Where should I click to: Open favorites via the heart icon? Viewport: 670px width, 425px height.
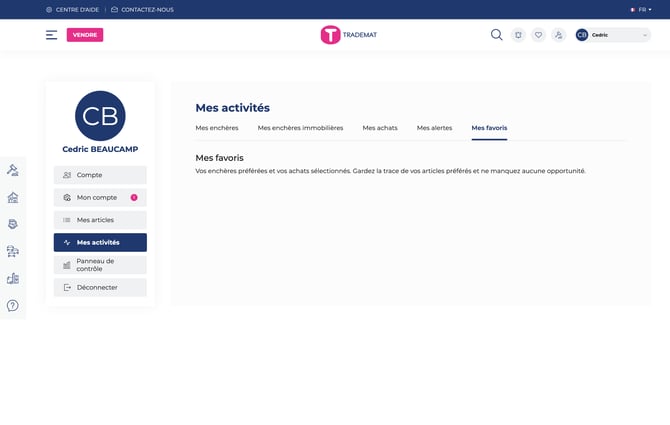click(538, 35)
